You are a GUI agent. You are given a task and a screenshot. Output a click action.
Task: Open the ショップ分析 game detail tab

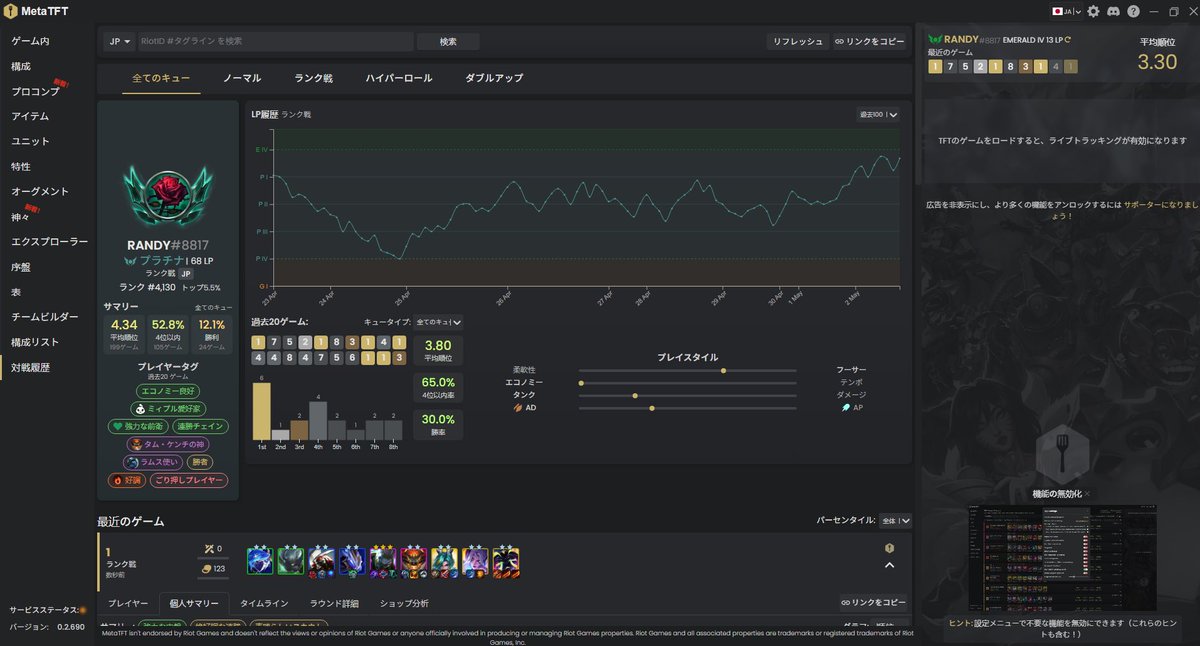click(x=405, y=604)
